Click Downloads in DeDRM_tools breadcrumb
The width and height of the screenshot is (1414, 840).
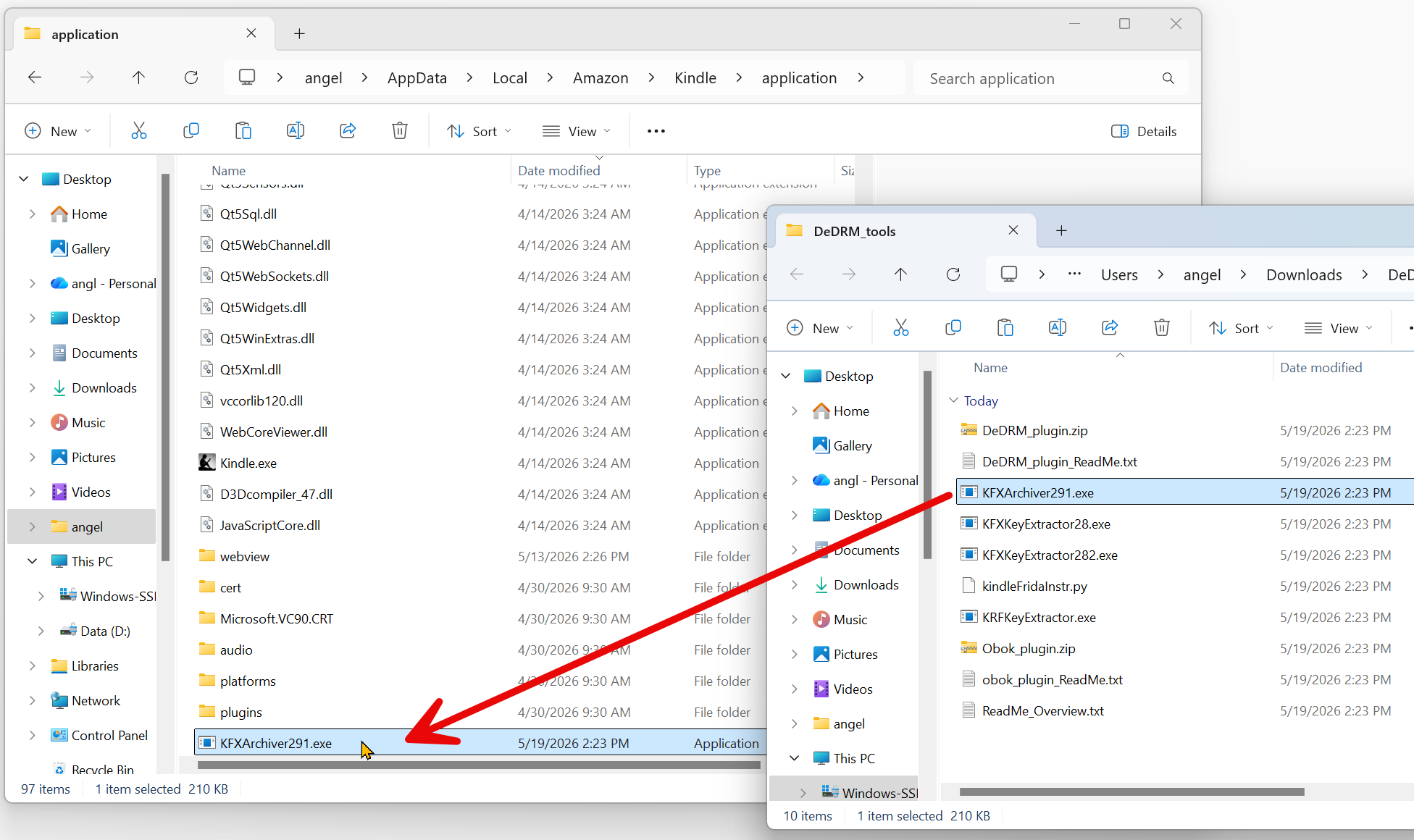coord(1304,274)
